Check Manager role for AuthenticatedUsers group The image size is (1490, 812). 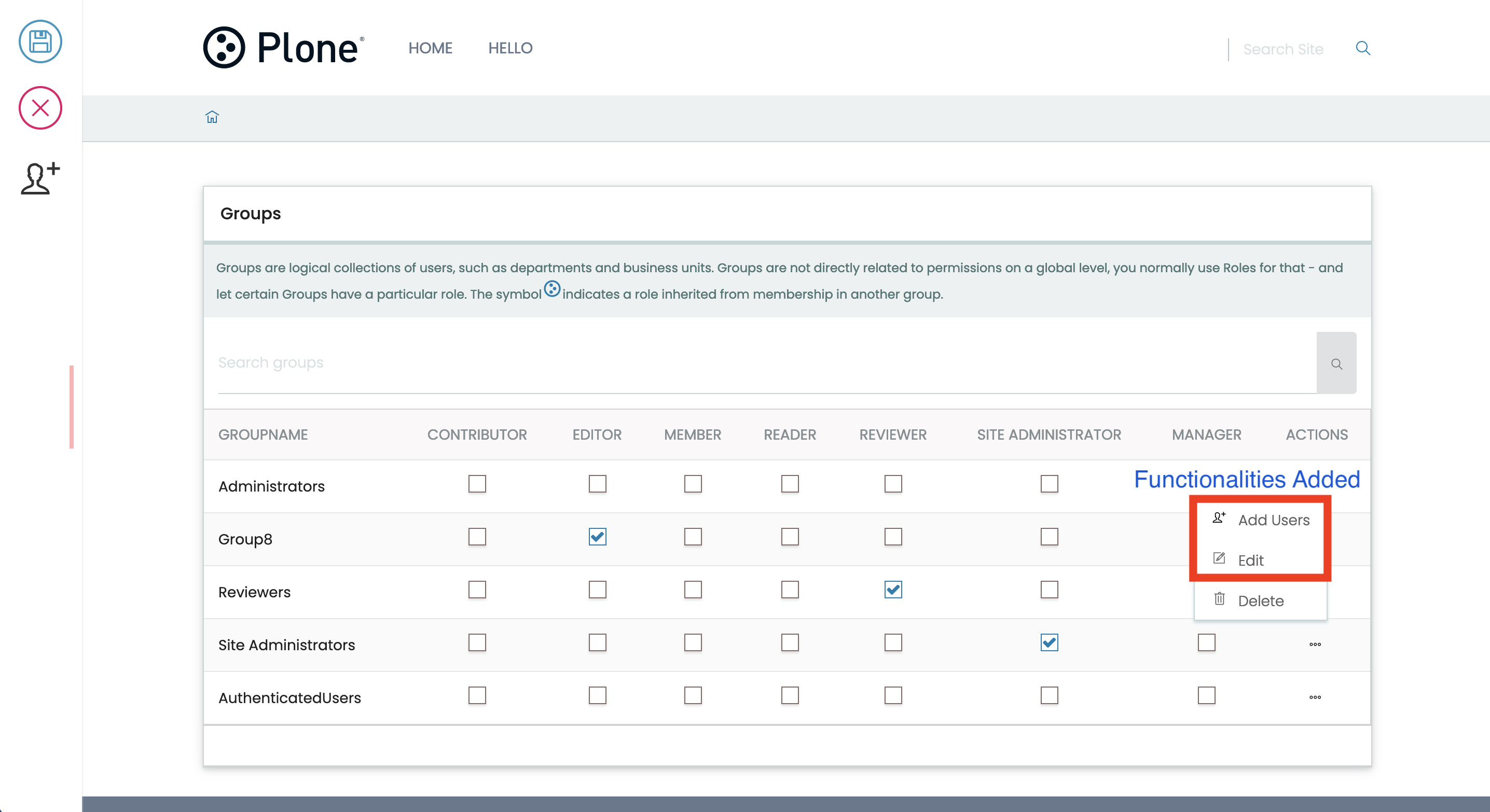[x=1207, y=695]
